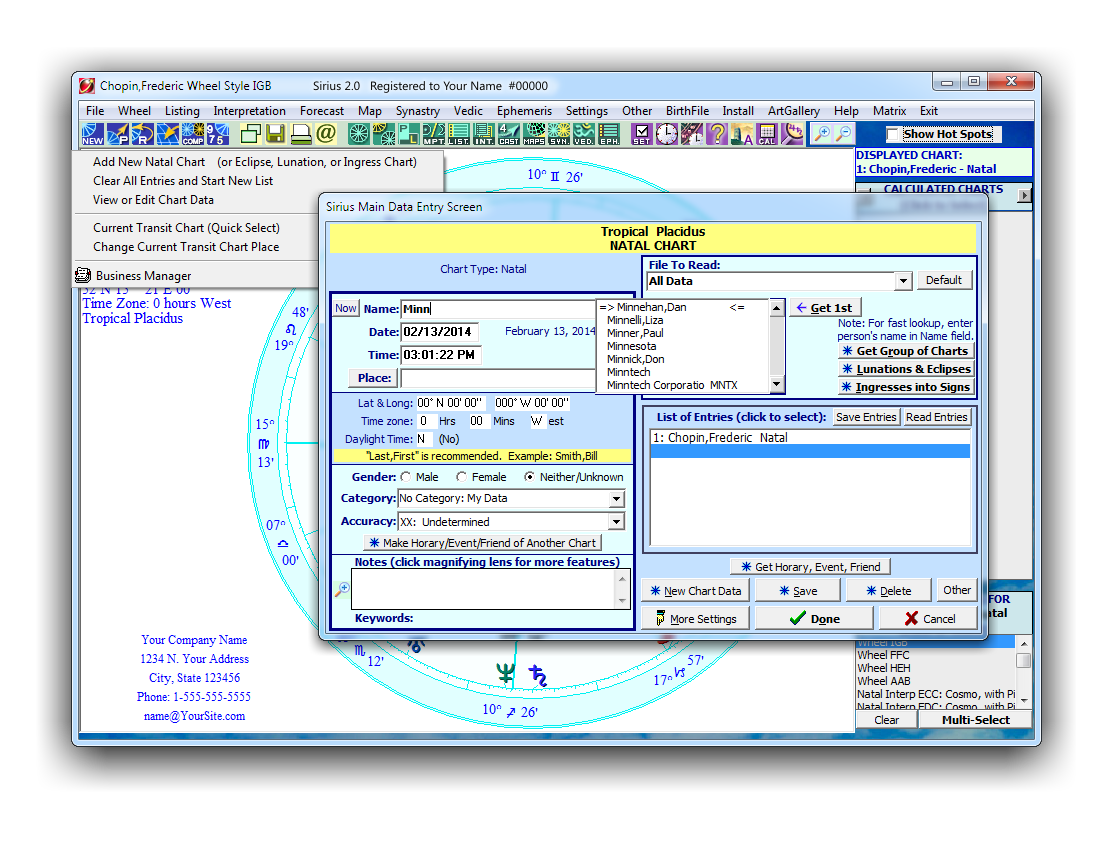This screenshot has width=1112, height=856.
Task: Open the Synastry menu
Action: click(x=418, y=111)
